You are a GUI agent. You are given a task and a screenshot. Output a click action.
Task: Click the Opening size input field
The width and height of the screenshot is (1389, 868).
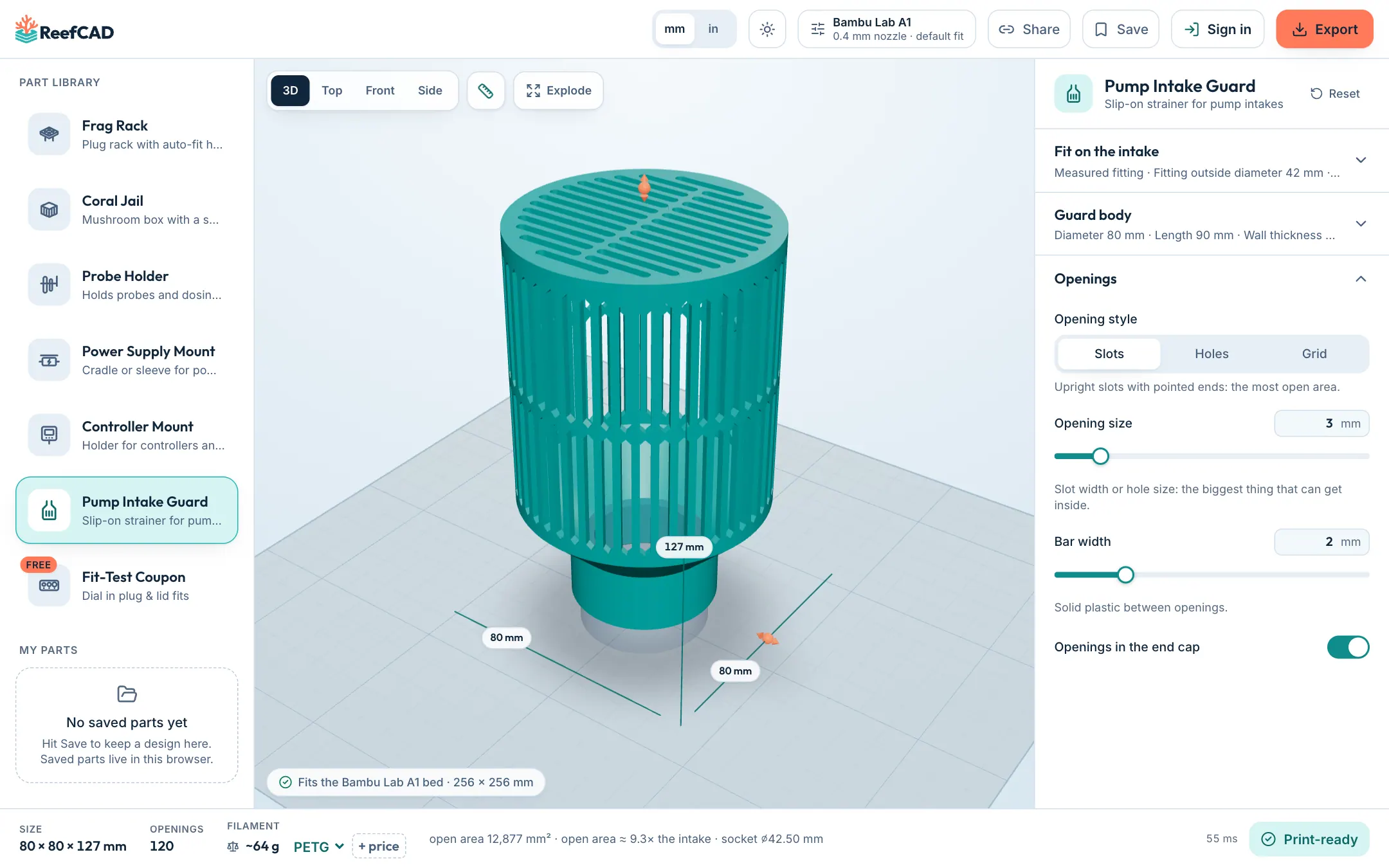click(x=1321, y=424)
